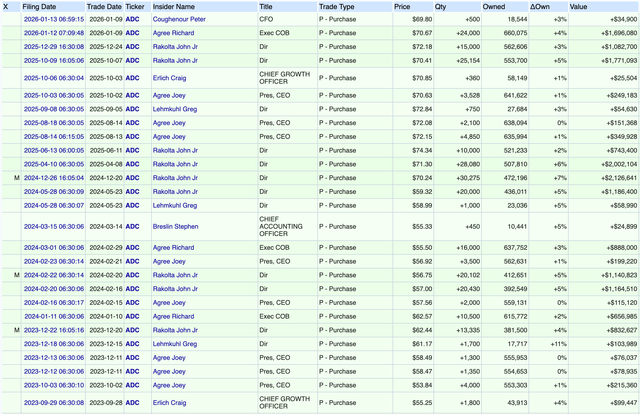
Task: Sort by Owned column header
Action: [x=494, y=7]
